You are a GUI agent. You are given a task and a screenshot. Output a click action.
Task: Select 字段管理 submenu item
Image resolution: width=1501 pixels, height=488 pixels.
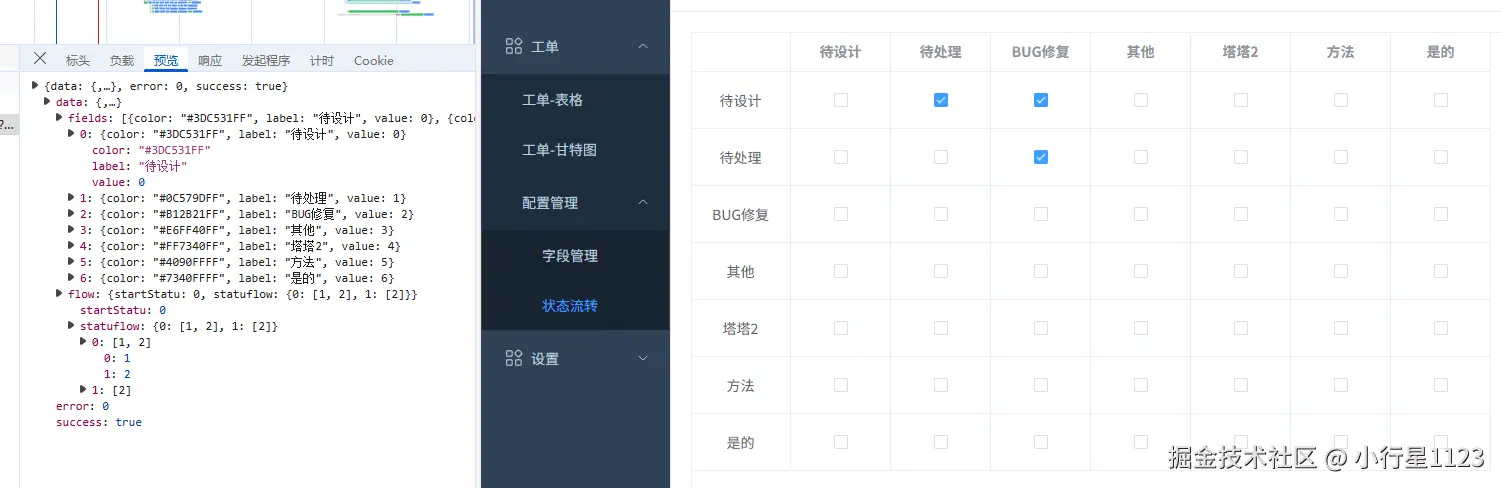click(x=570, y=256)
